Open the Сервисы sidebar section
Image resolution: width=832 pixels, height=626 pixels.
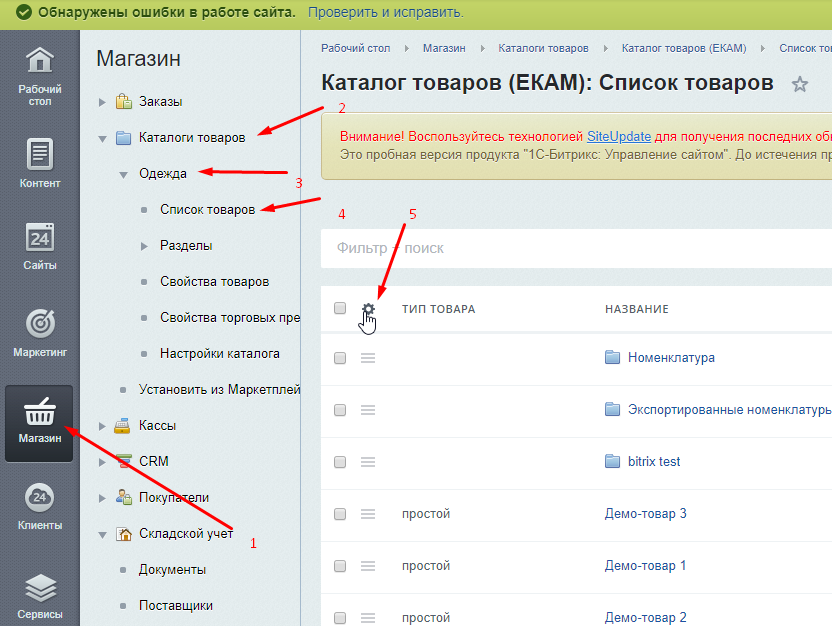tap(40, 596)
